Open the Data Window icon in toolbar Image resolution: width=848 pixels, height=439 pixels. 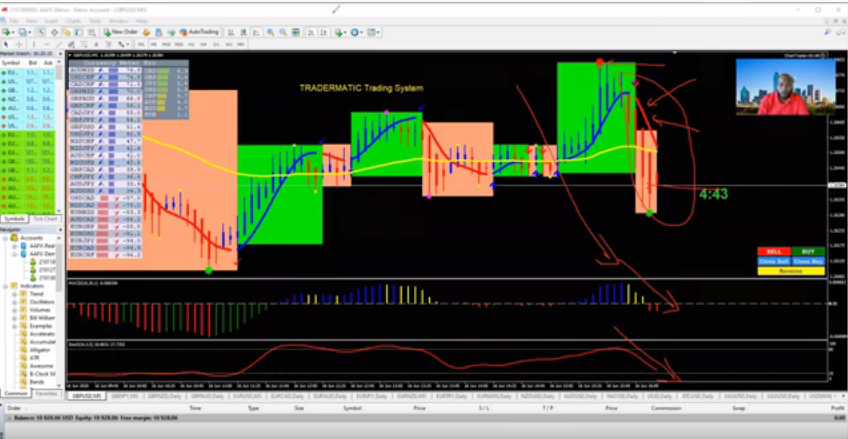55,32
